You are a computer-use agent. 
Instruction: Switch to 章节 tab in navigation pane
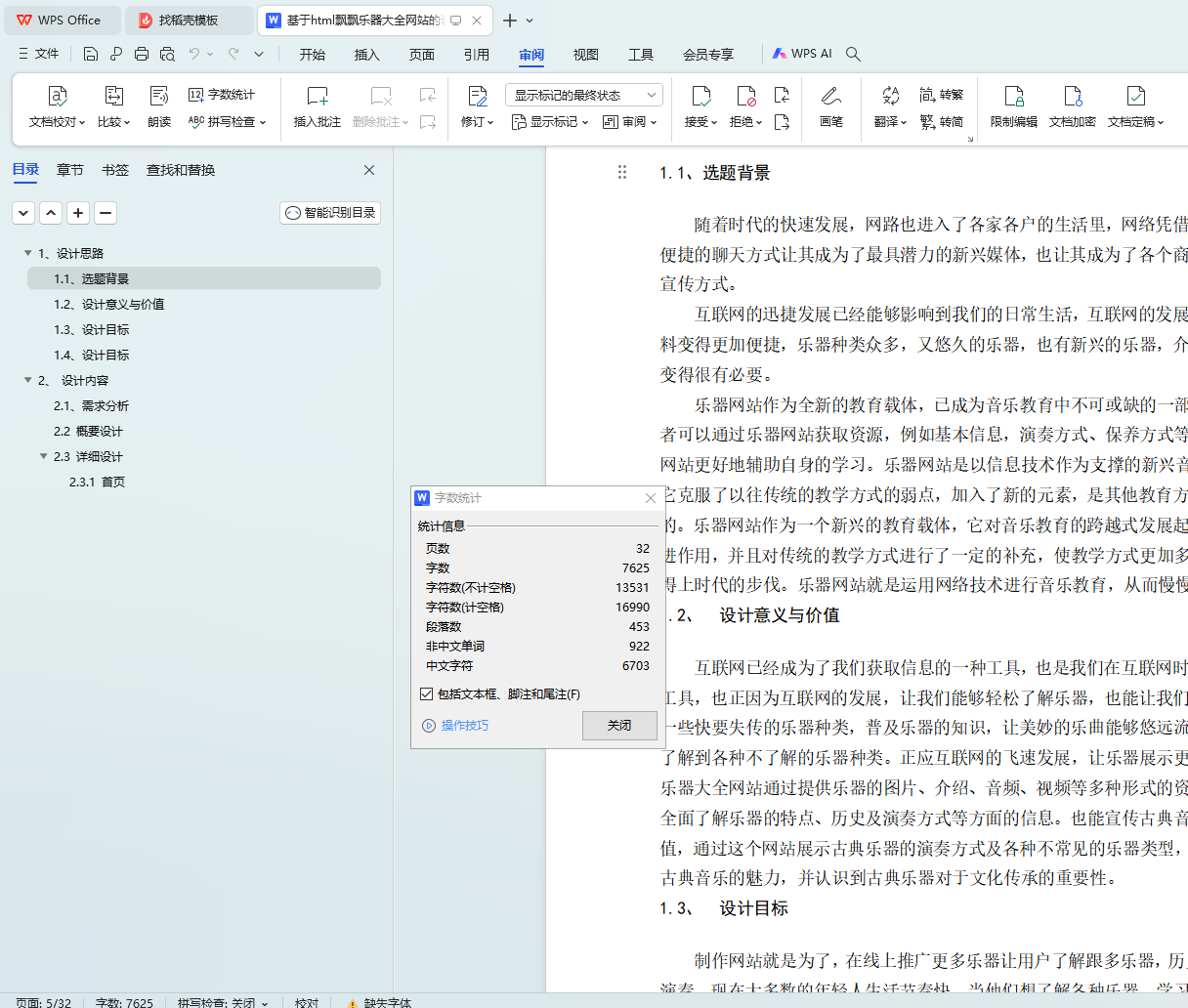pos(70,170)
